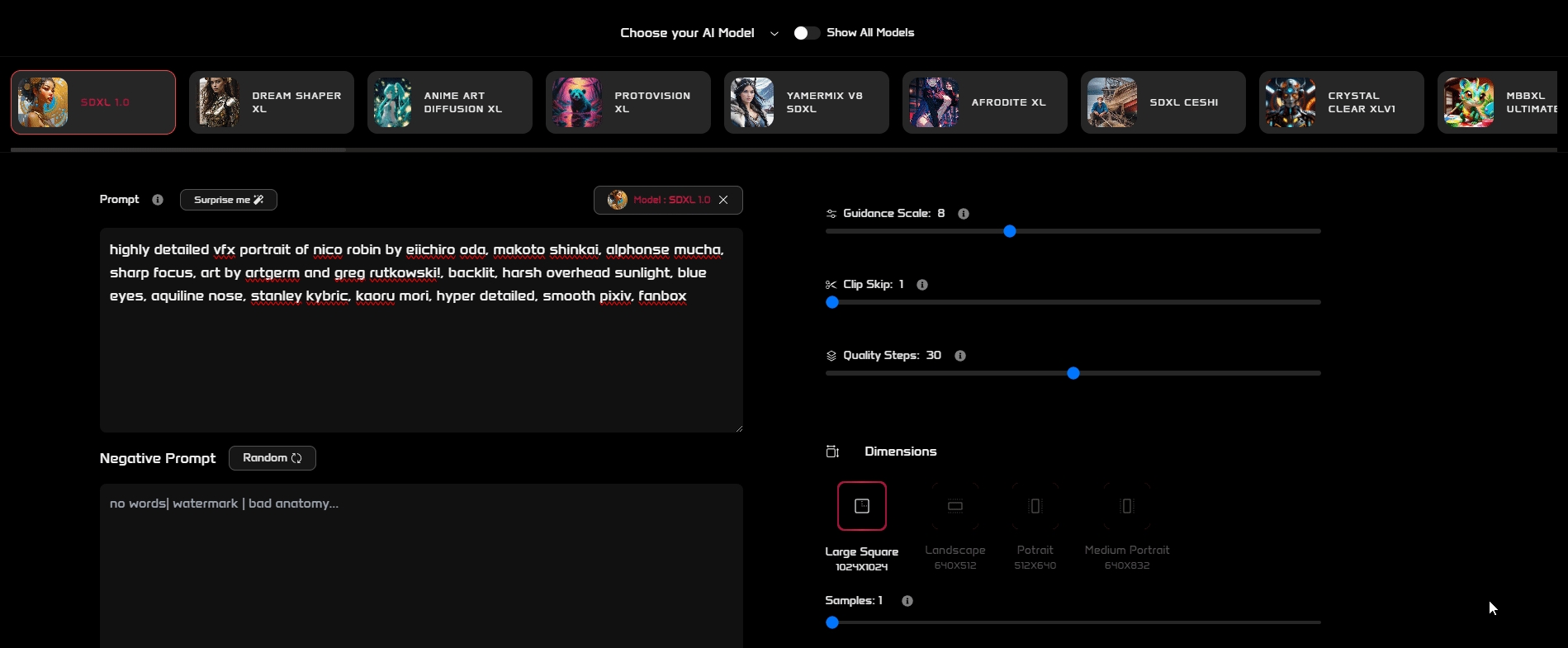Screen dimensions: 1568x648
Task: Select the Dream Shaper XL model
Action: [x=272, y=102]
